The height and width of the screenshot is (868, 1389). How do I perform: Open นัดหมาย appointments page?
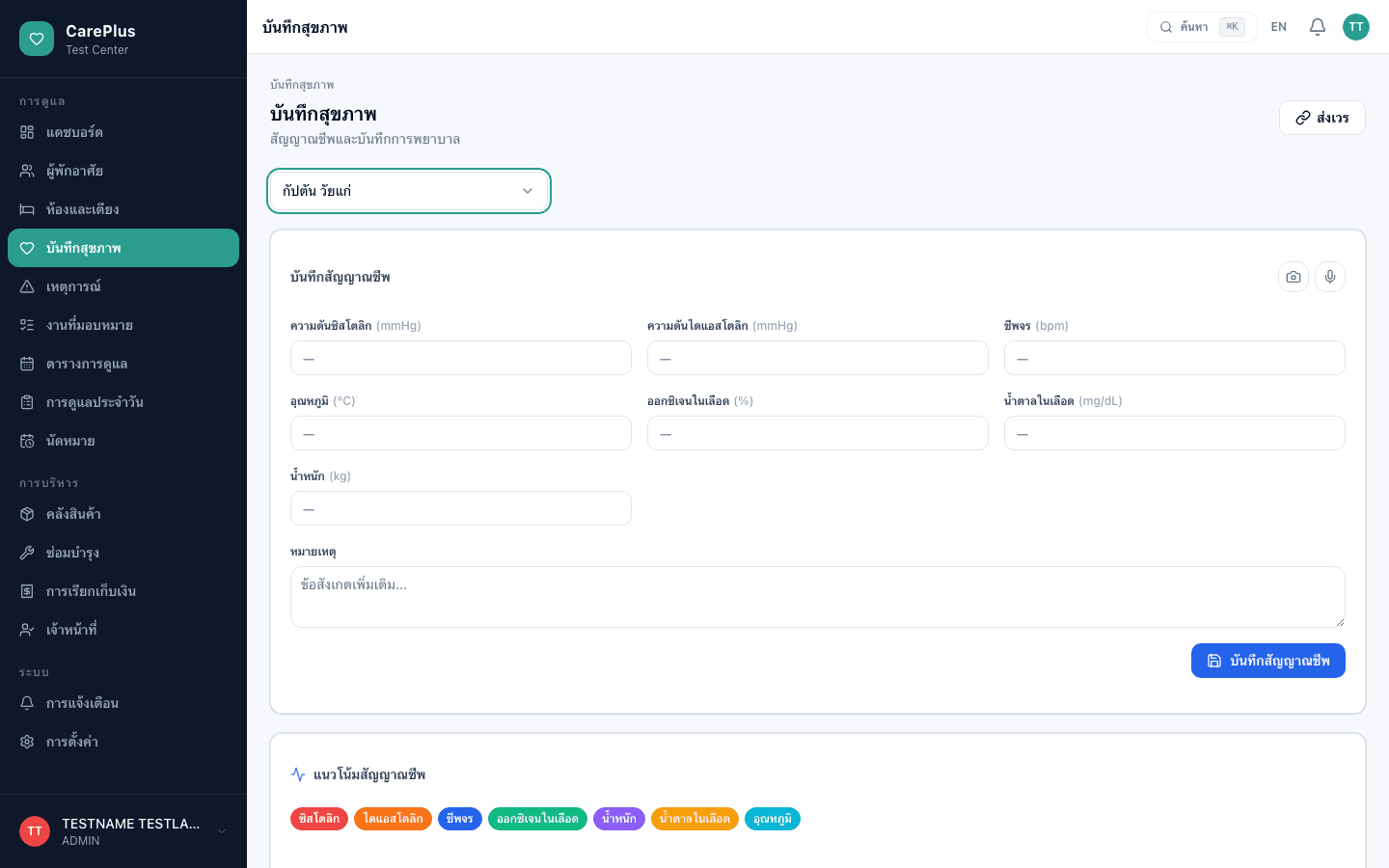tap(123, 441)
